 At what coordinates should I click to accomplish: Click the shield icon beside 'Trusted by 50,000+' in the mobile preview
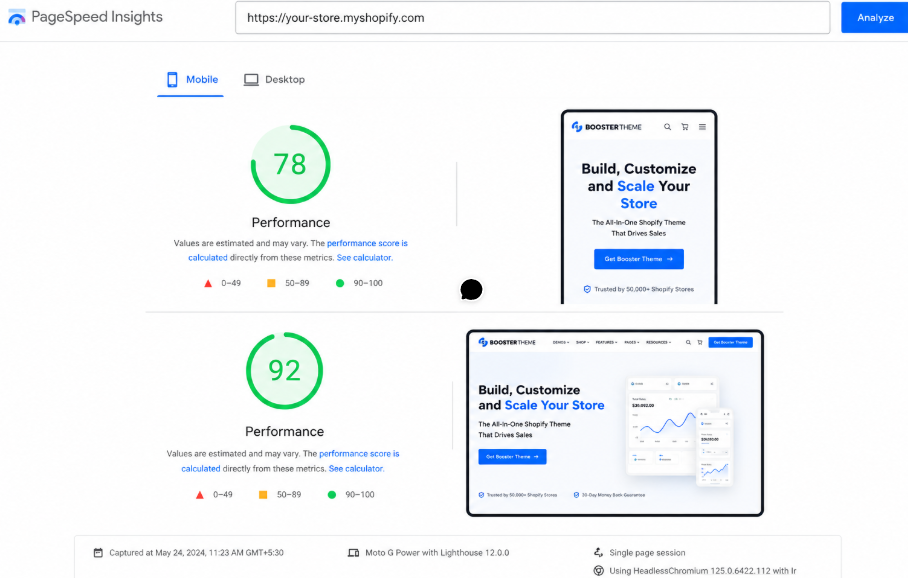[x=587, y=289]
